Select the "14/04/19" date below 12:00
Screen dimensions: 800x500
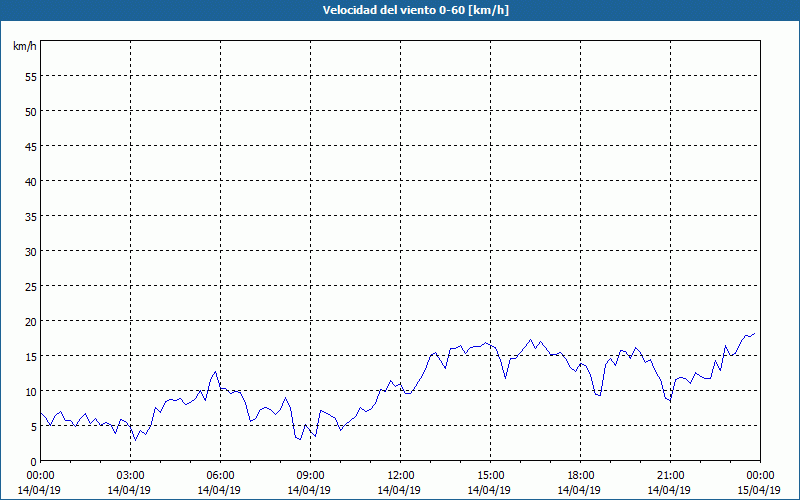(x=399, y=490)
